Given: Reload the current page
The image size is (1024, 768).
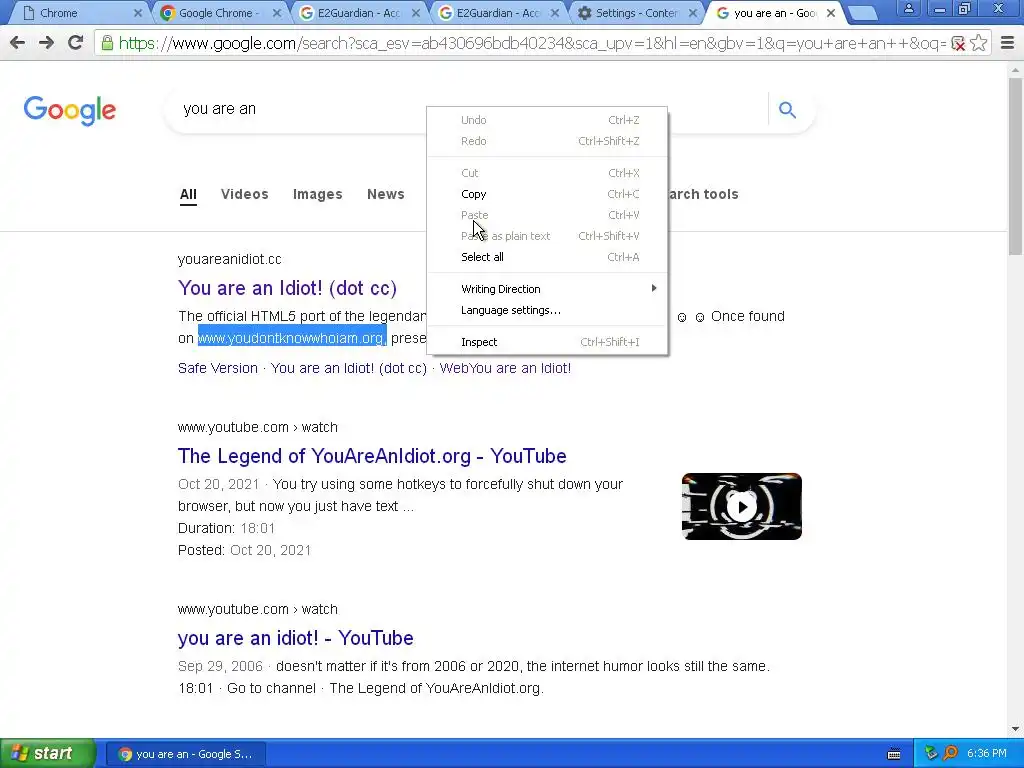Looking at the screenshot, I should pyautogui.click(x=75, y=43).
